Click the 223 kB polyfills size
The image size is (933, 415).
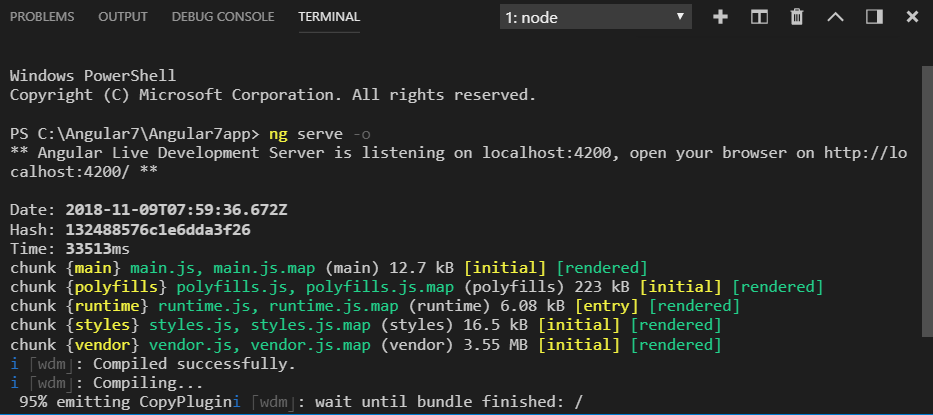pyautogui.click(x=602, y=287)
